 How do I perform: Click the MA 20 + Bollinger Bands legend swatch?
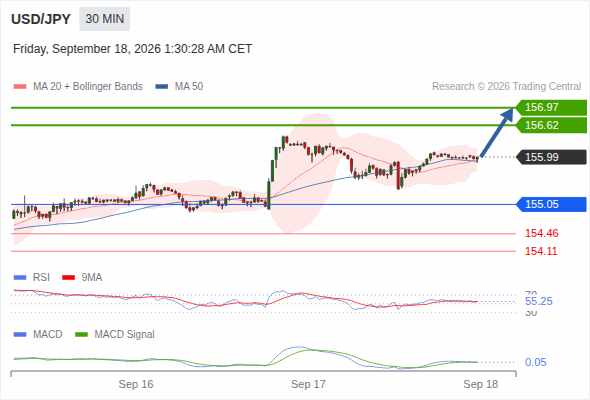[x=20, y=87]
